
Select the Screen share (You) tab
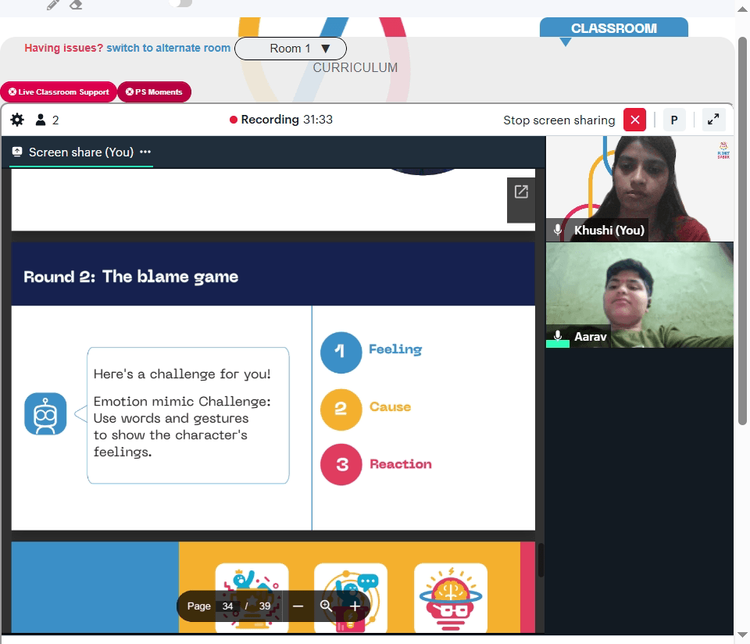tap(81, 152)
